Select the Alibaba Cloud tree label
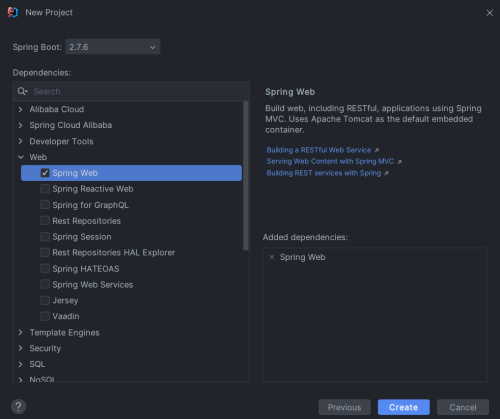The height and width of the screenshot is (419, 500). click(57, 109)
